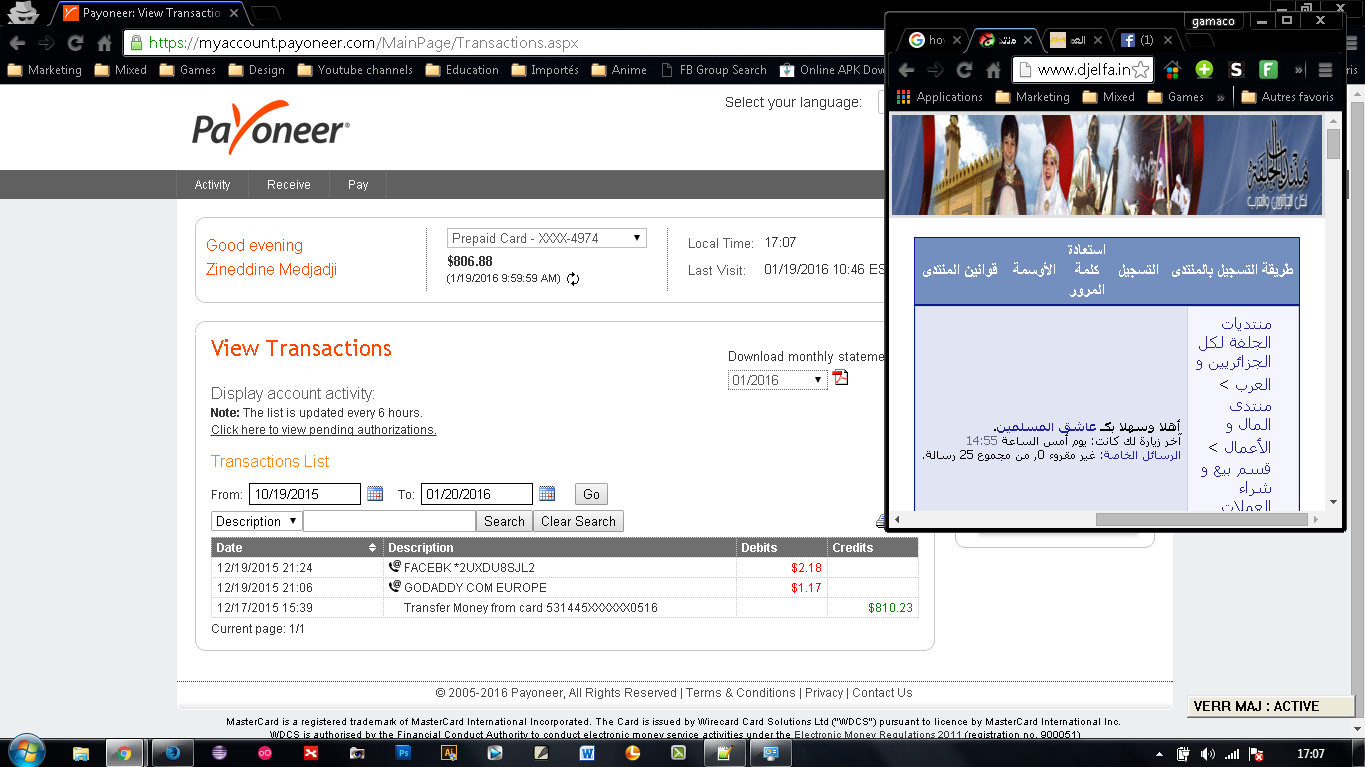Click here to view pending authorizations link
Image resolution: width=1365 pixels, height=767 pixels.
[323, 430]
